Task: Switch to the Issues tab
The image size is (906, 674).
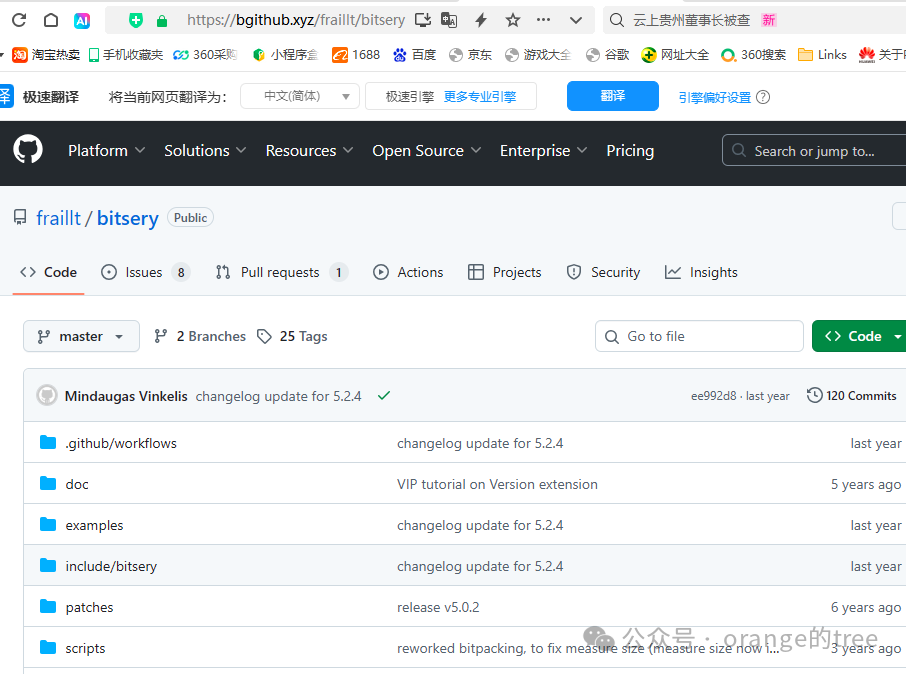Action: pyautogui.click(x=145, y=272)
